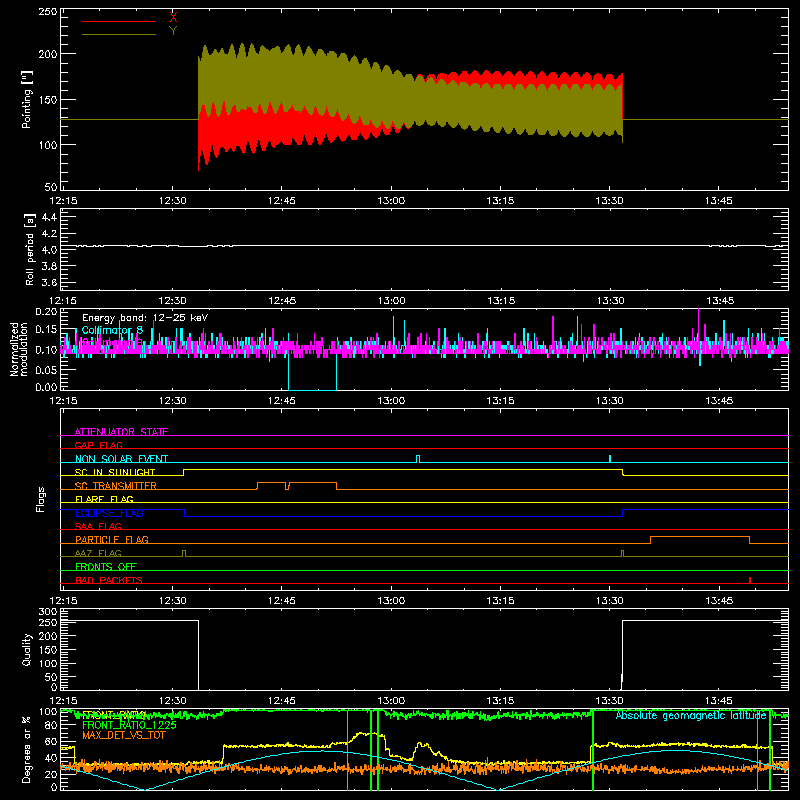The height and width of the screenshot is (800, 800).
Task: Click the 250 tick on Pointing axis
Action: pyautogui.click(x=48, y=12)
